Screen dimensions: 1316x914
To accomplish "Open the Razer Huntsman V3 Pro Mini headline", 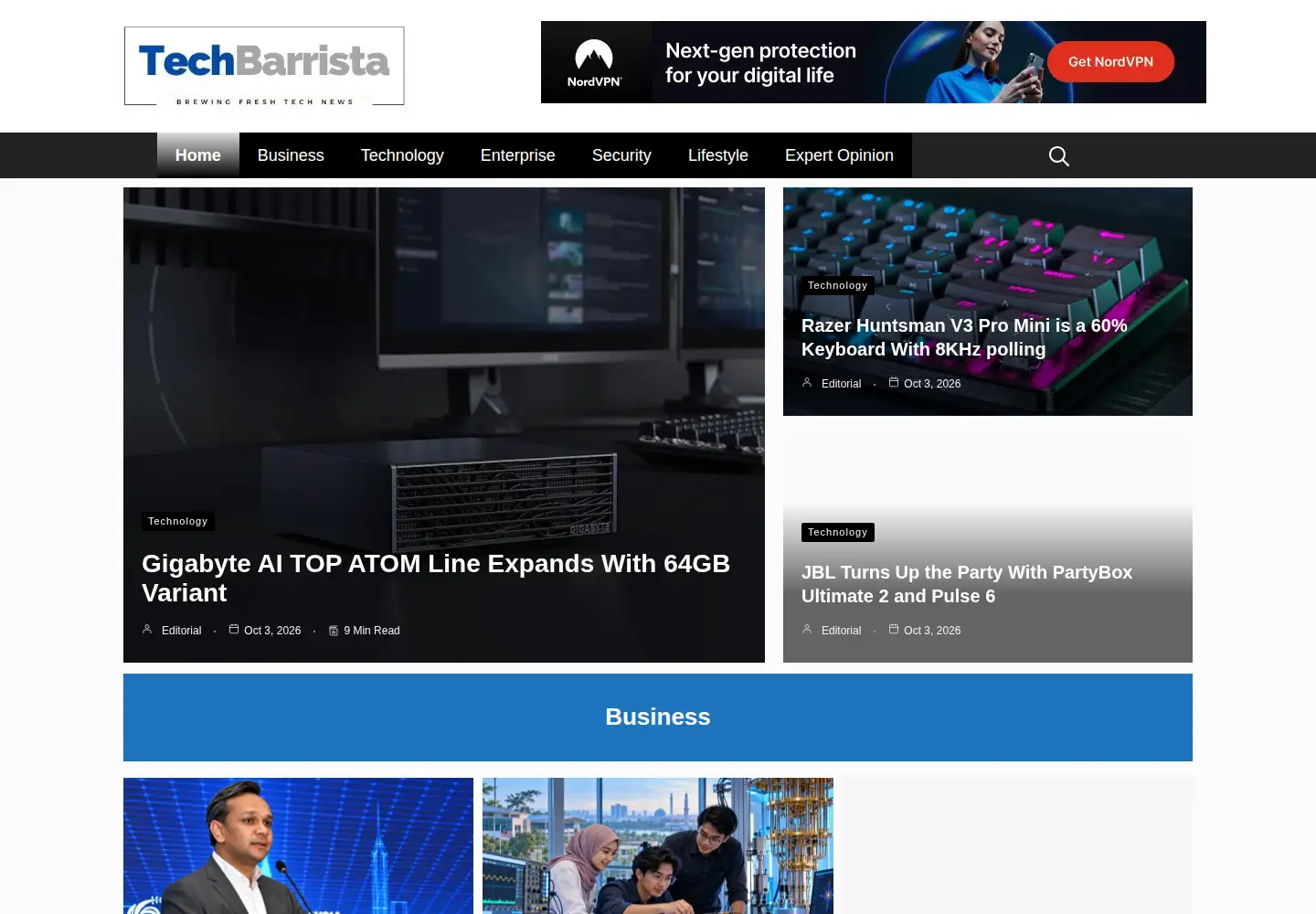I will (964, 337).
